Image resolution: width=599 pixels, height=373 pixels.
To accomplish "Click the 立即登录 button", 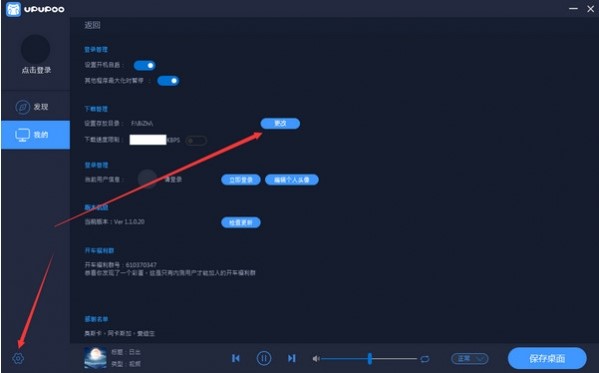I will click(241, 180).
